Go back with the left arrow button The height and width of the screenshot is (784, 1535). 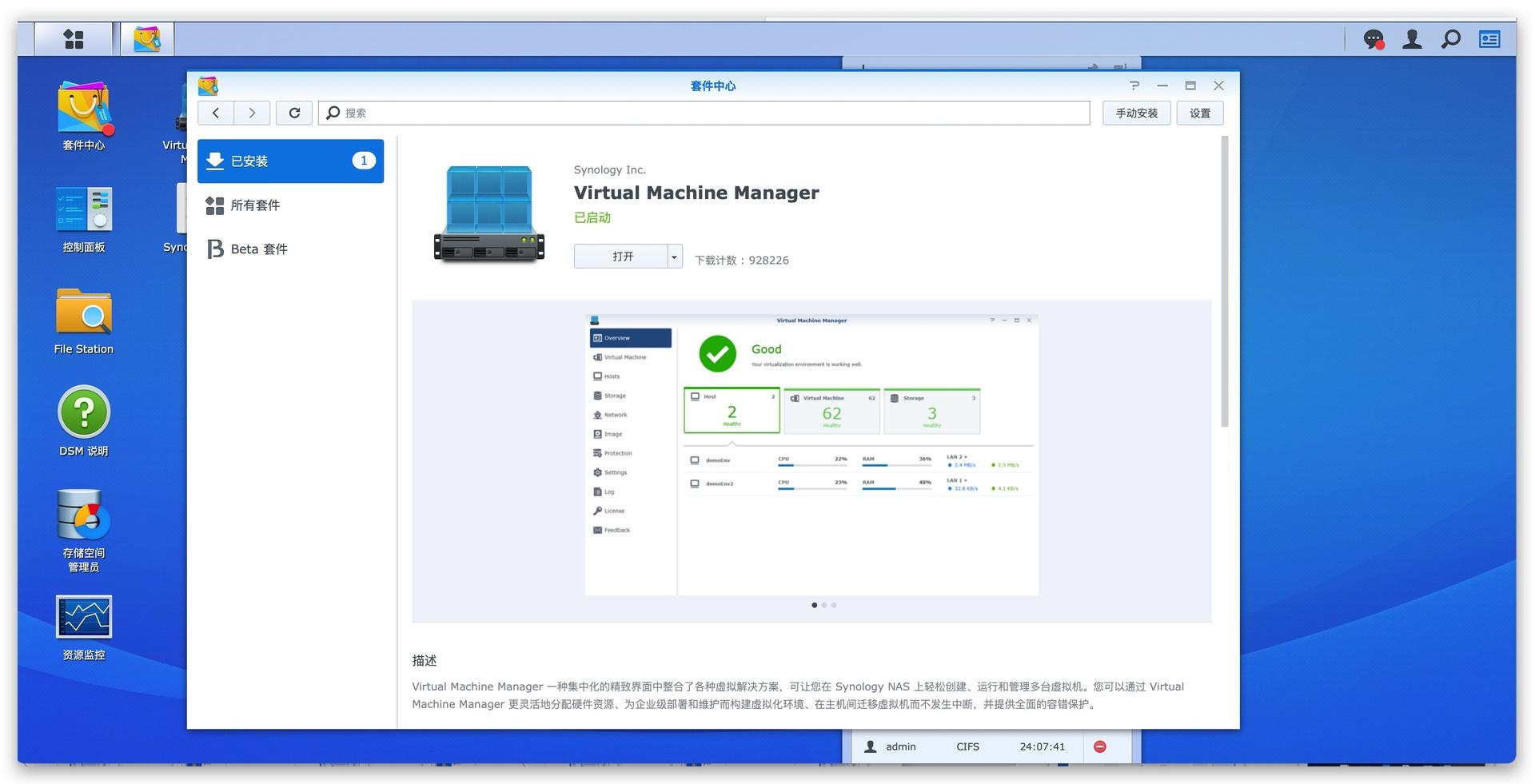point(216,113)
